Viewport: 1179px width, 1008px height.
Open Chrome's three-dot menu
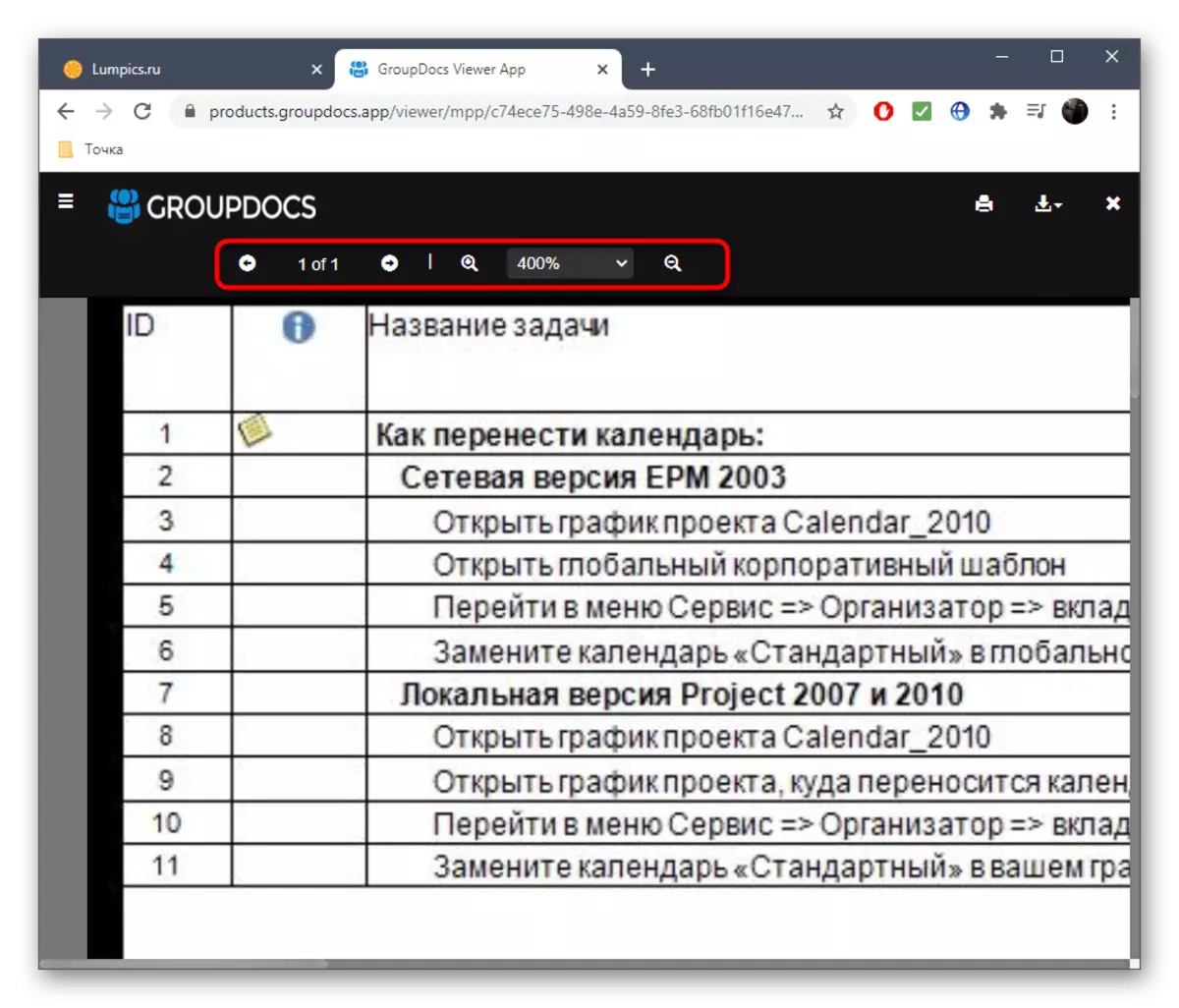[1113, 111]
